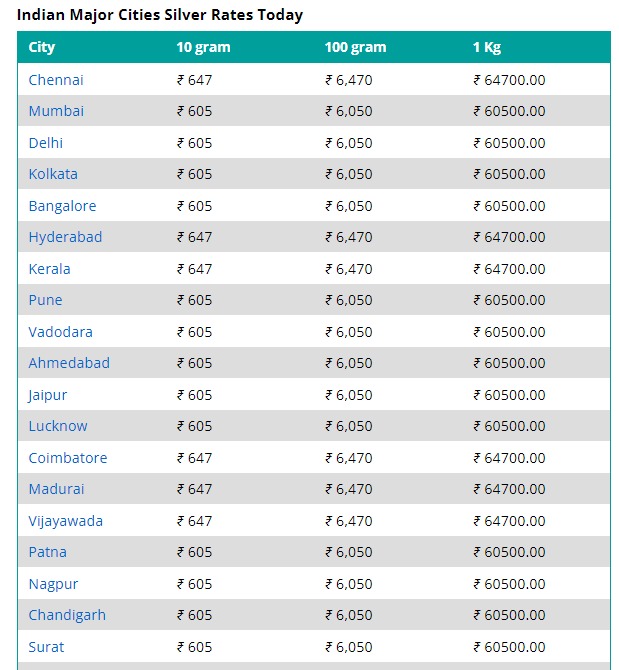
Task: Select the Patna link
Action: 48,552
